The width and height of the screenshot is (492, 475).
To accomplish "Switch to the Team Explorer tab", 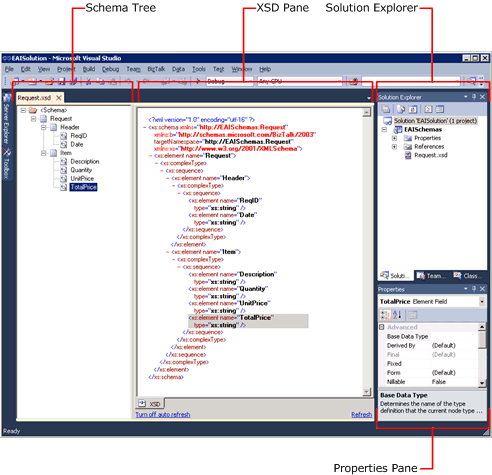I will coord(431,276).
